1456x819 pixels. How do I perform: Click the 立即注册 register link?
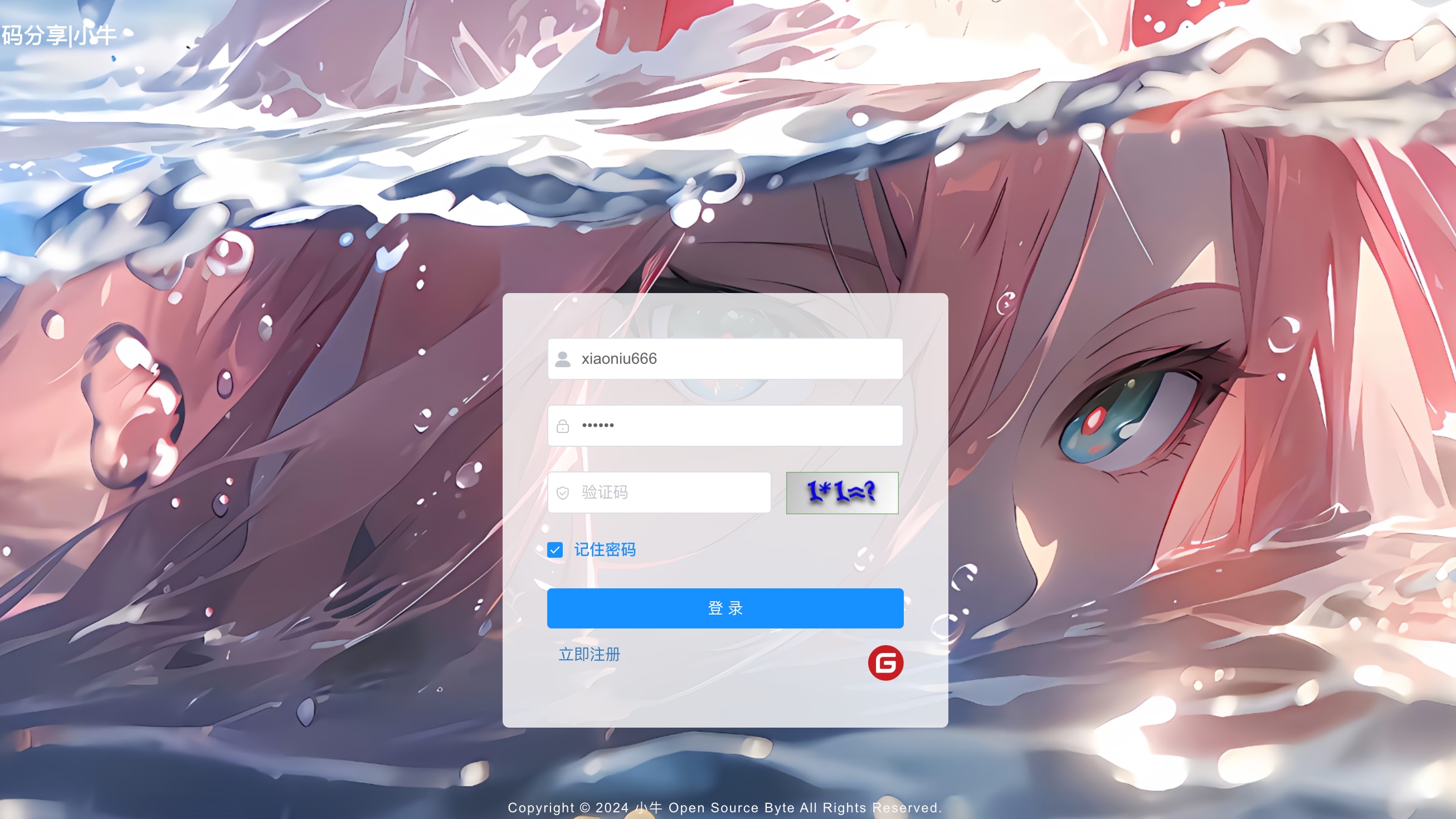(x=588, y=653)
